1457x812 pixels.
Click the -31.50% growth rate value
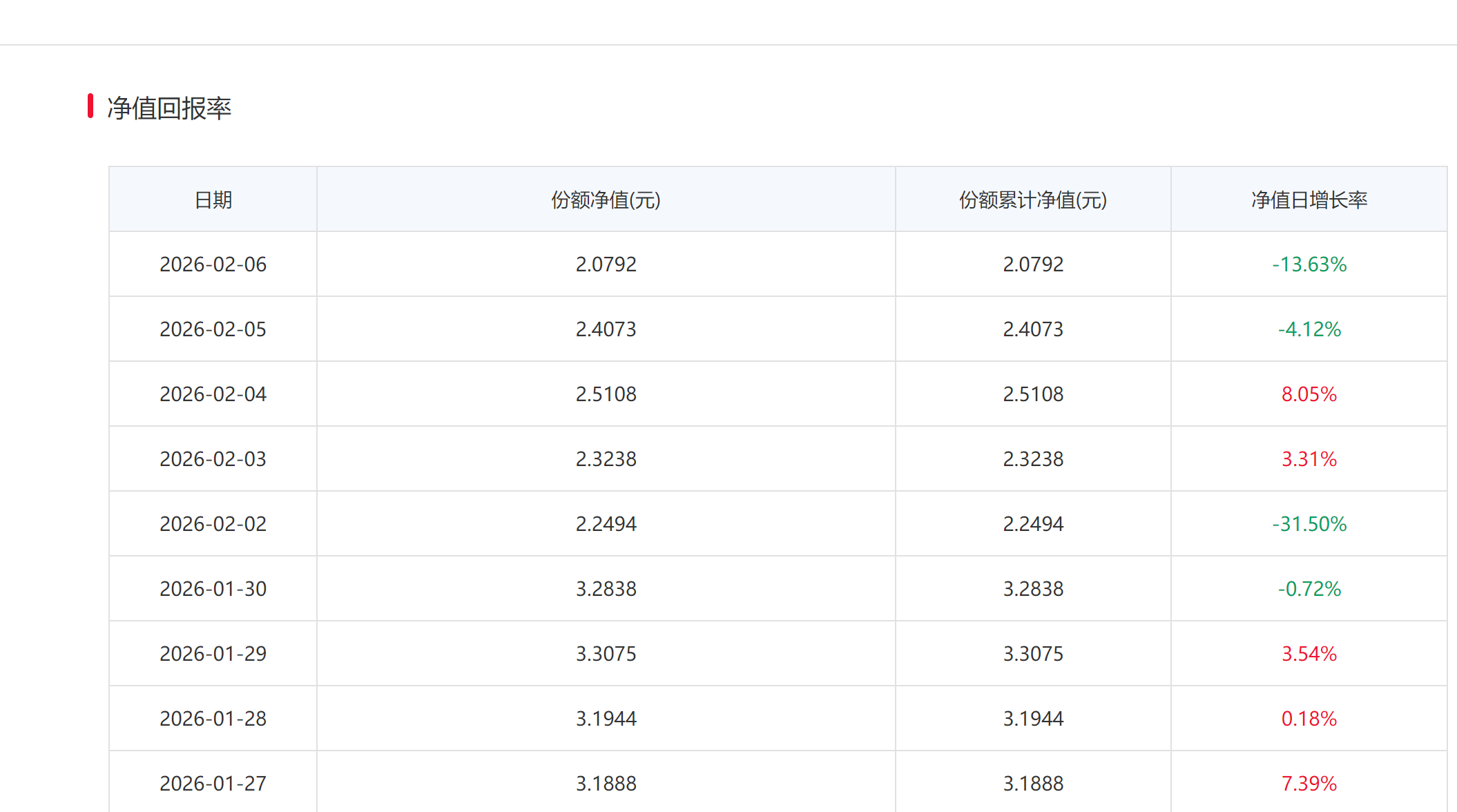pos(1309,524)
